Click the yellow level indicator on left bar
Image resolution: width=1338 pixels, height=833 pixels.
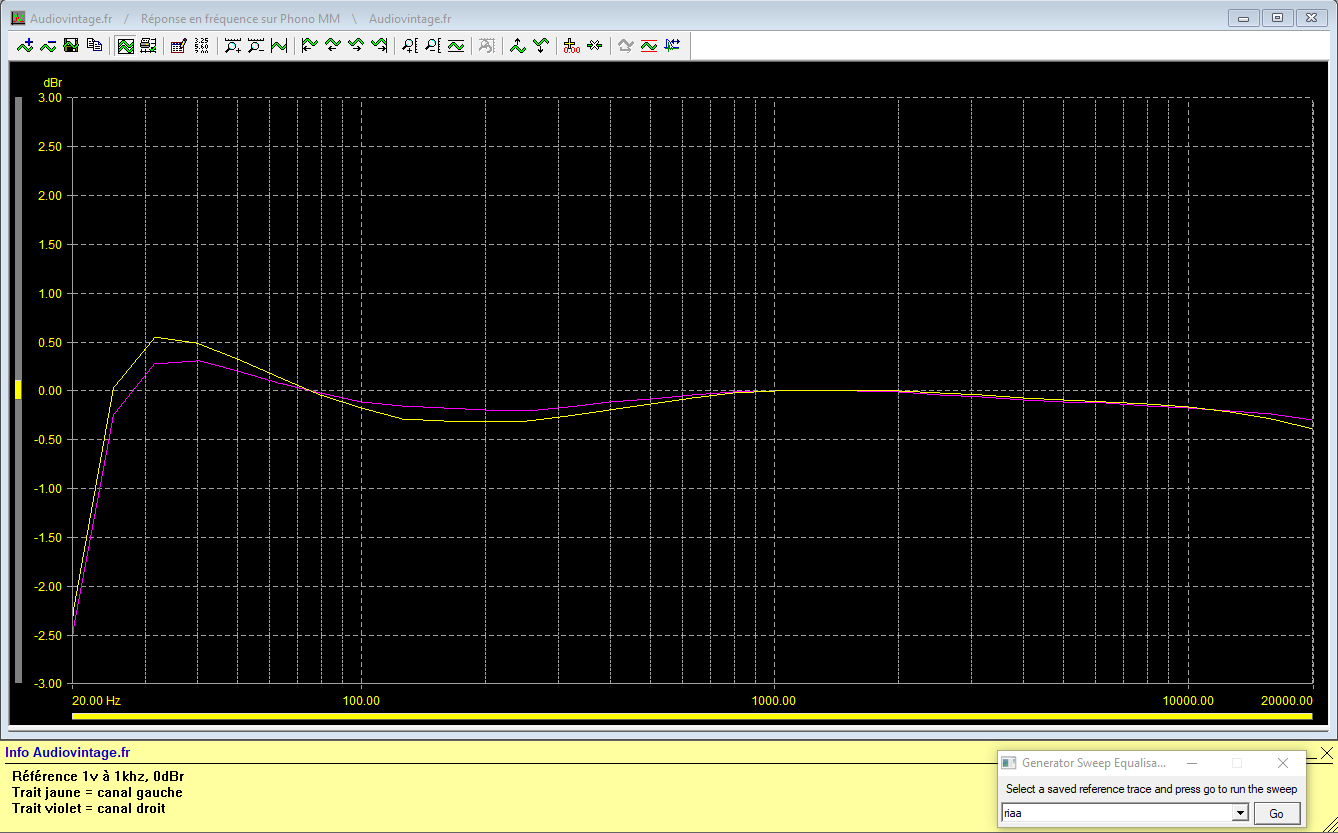pos(18,390)
